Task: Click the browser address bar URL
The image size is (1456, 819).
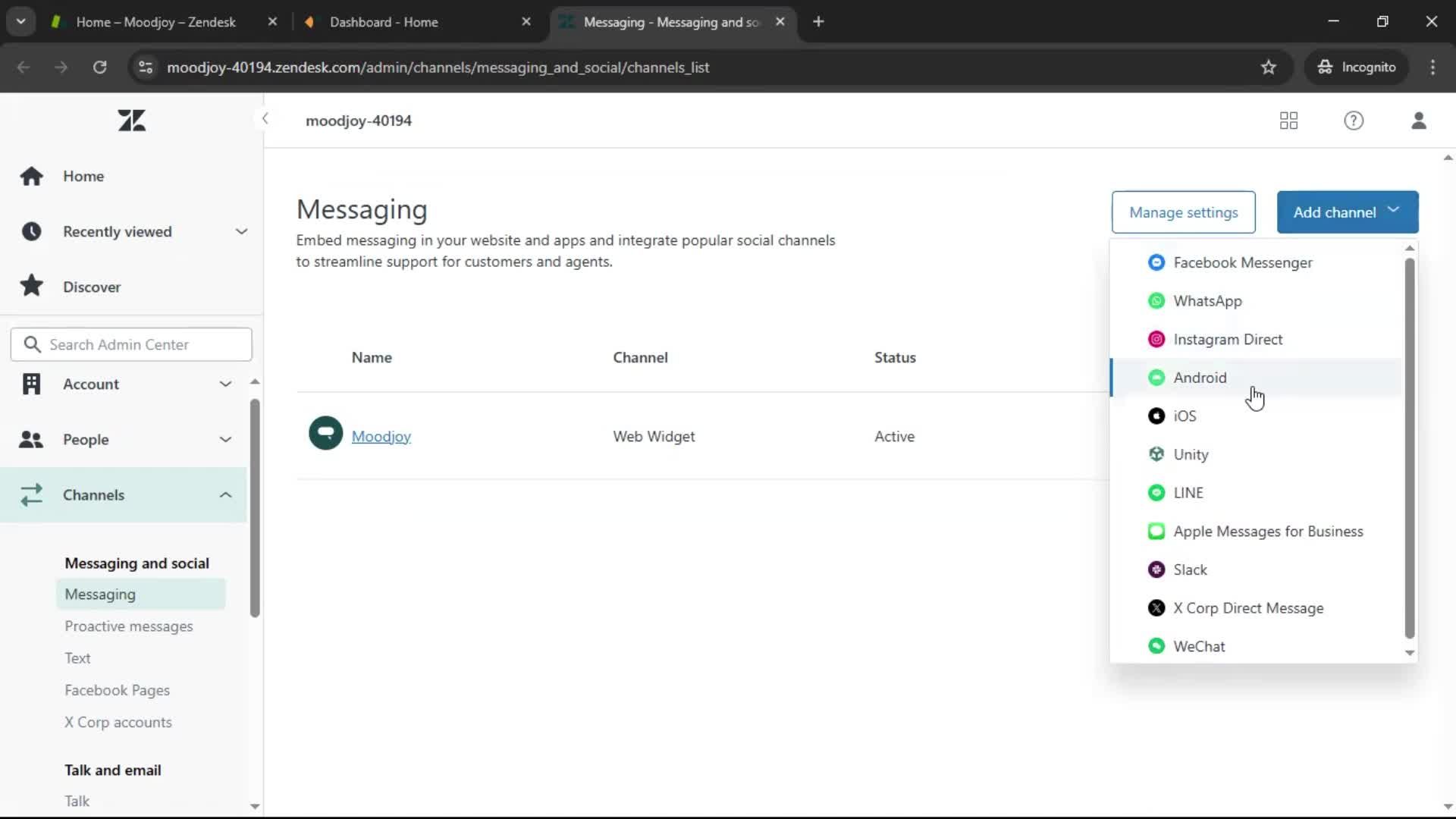Action: coord(438,67)
